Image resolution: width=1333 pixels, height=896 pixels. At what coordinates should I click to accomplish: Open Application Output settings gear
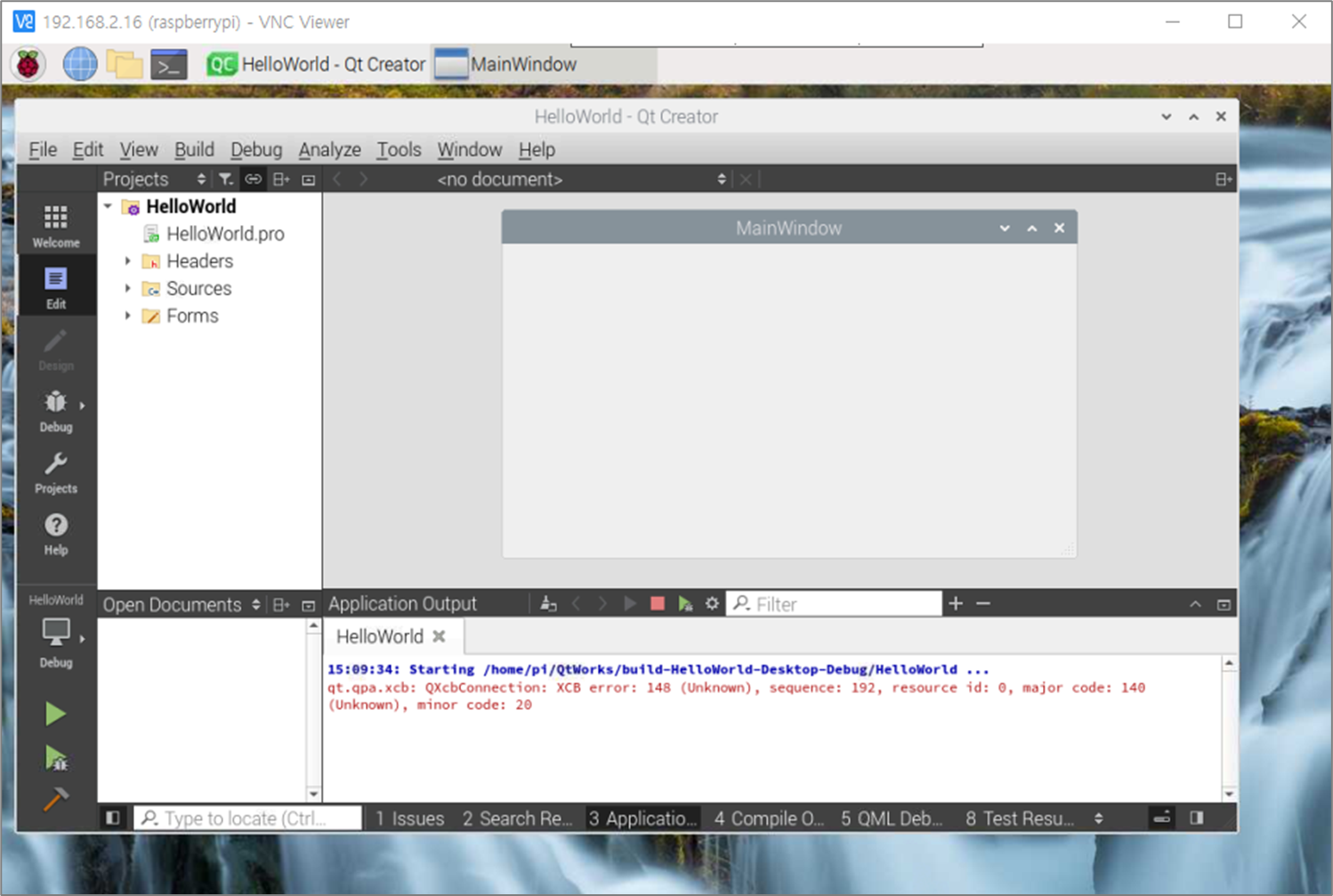712,603
